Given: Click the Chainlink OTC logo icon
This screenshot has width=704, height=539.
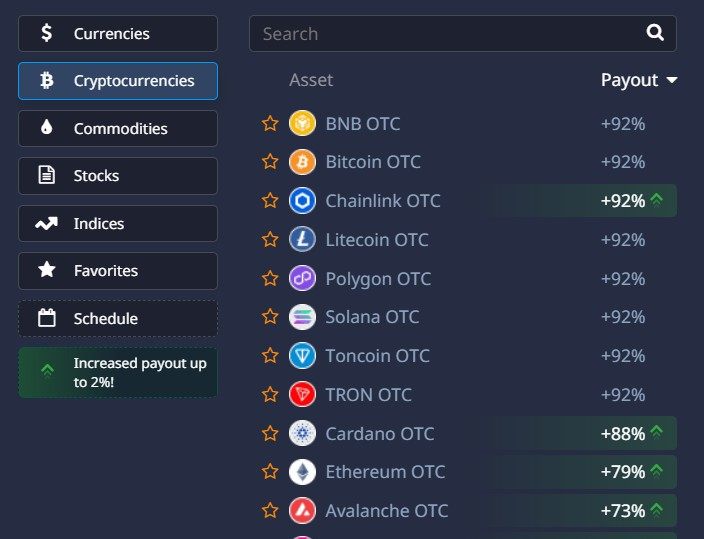Looking at the screenshot, I should tap(302, 201).
